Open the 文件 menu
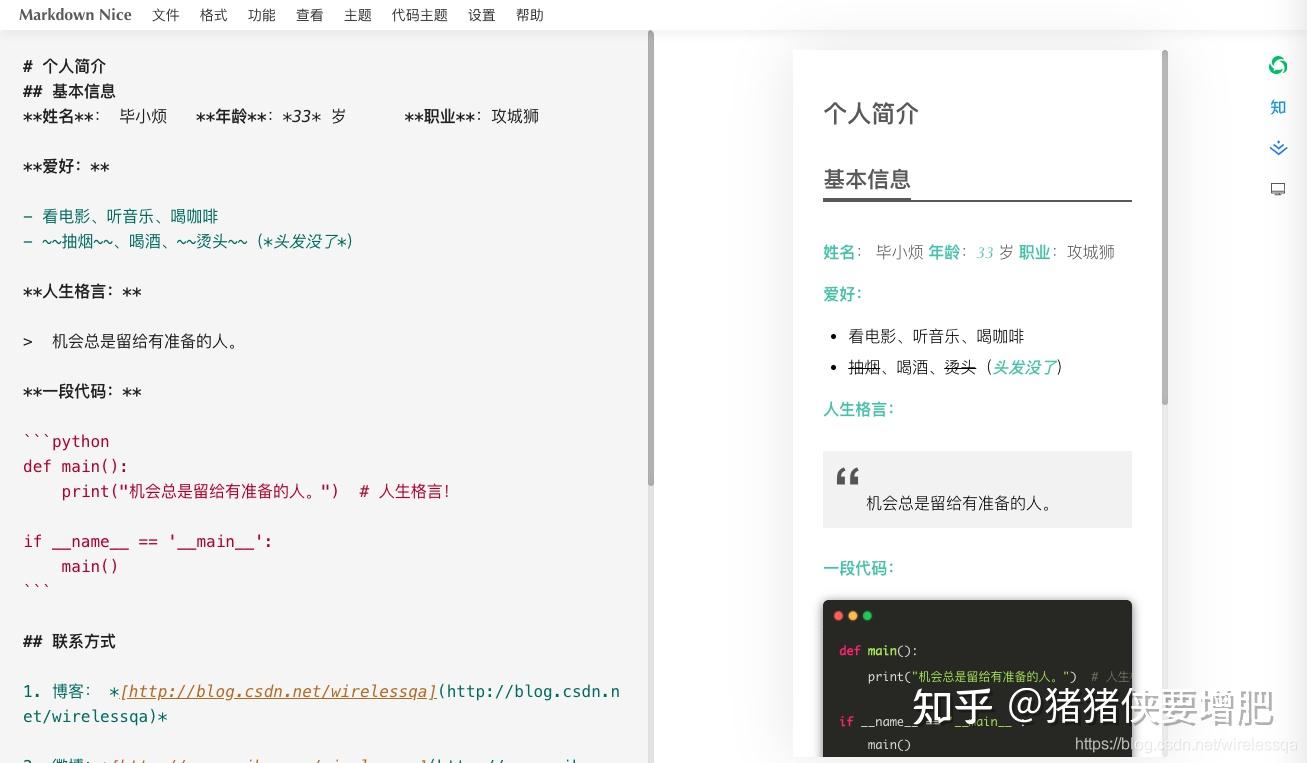This screenshot has height=763, width=1307. pyautogui.click(x=166, y=15)
